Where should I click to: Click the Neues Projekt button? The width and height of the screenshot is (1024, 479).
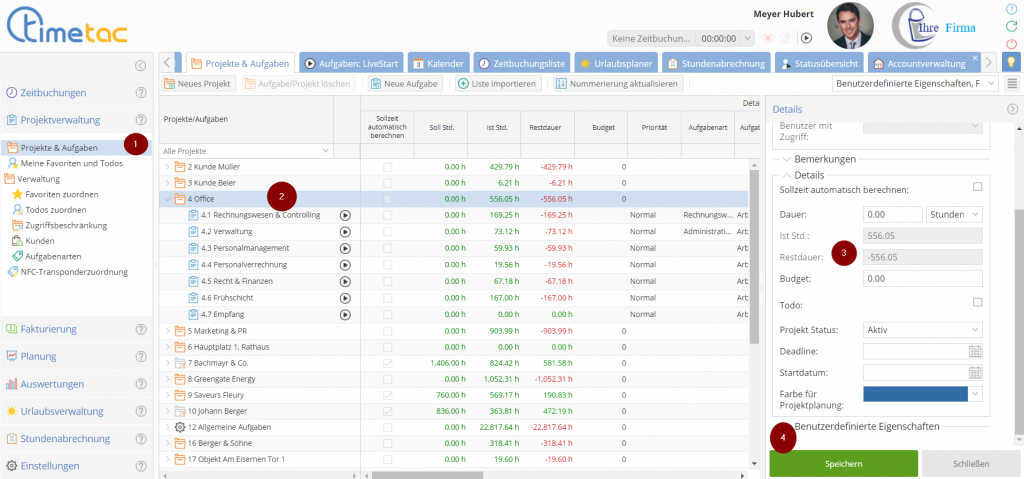(x=198, y=83)
